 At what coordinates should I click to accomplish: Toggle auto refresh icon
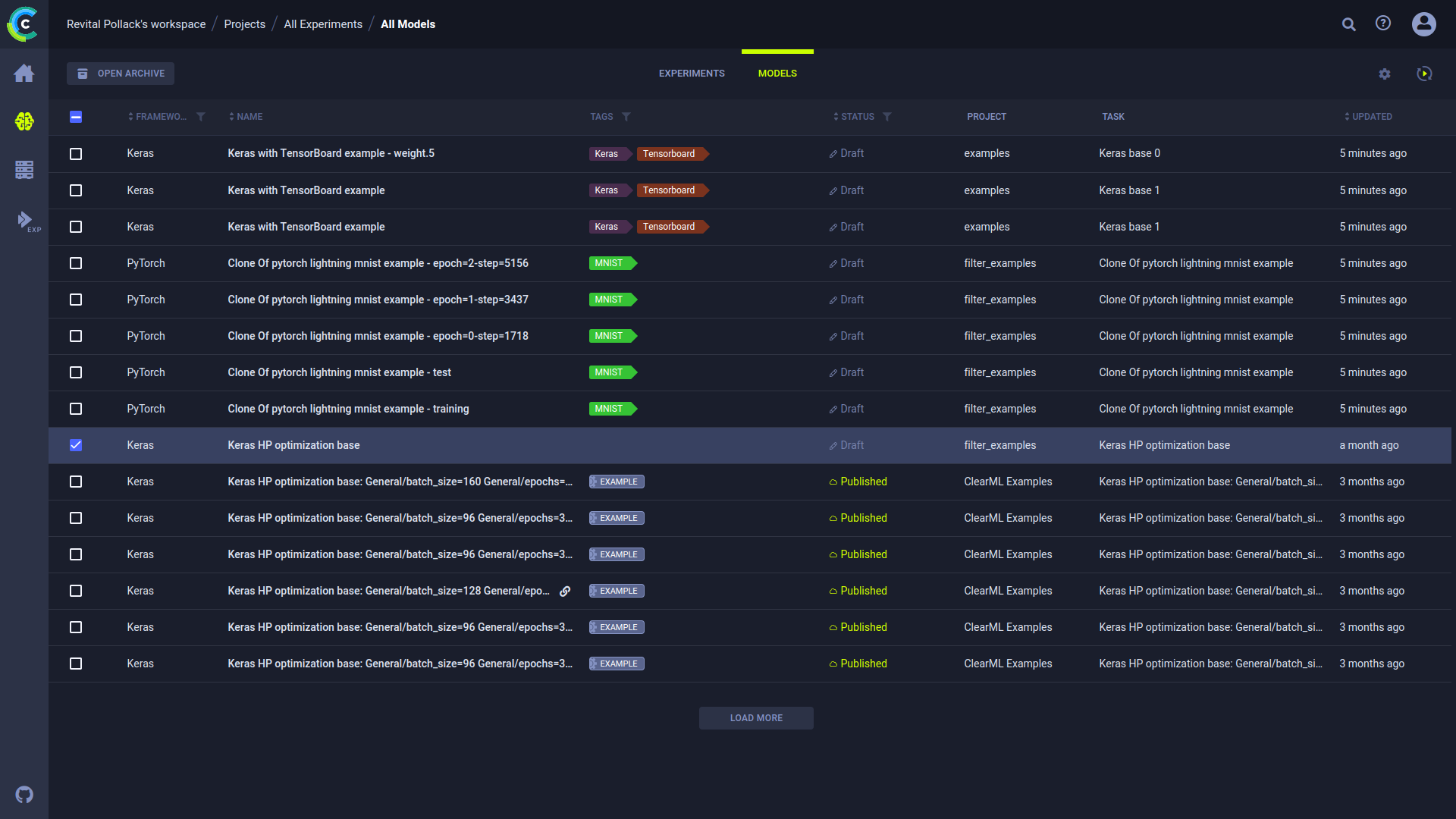pos(1424,74)
